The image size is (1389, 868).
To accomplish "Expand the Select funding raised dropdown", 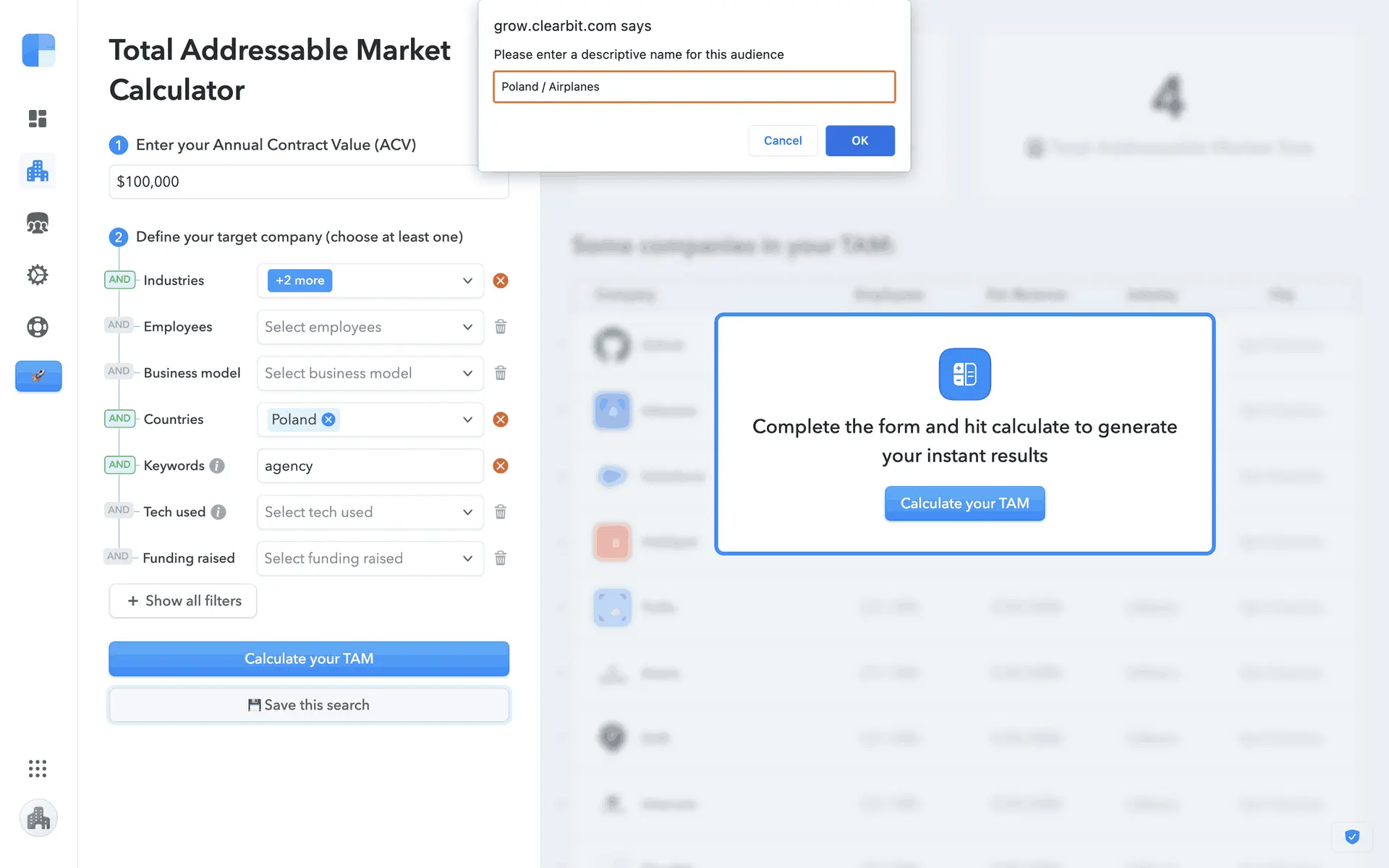I will pyautogui.click(x=370, y=558).
